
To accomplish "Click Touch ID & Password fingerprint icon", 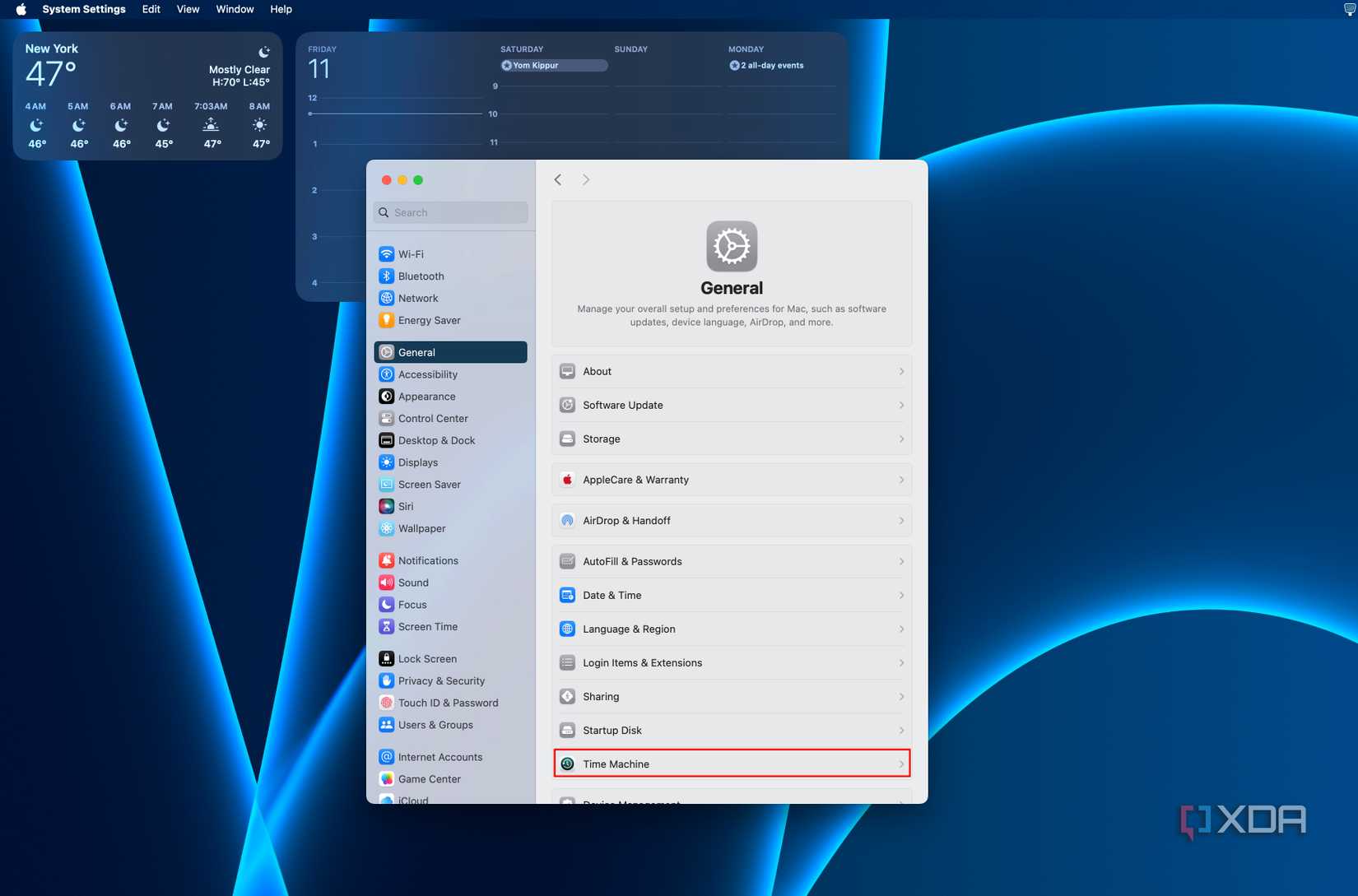I will click(x=386, y=703).
